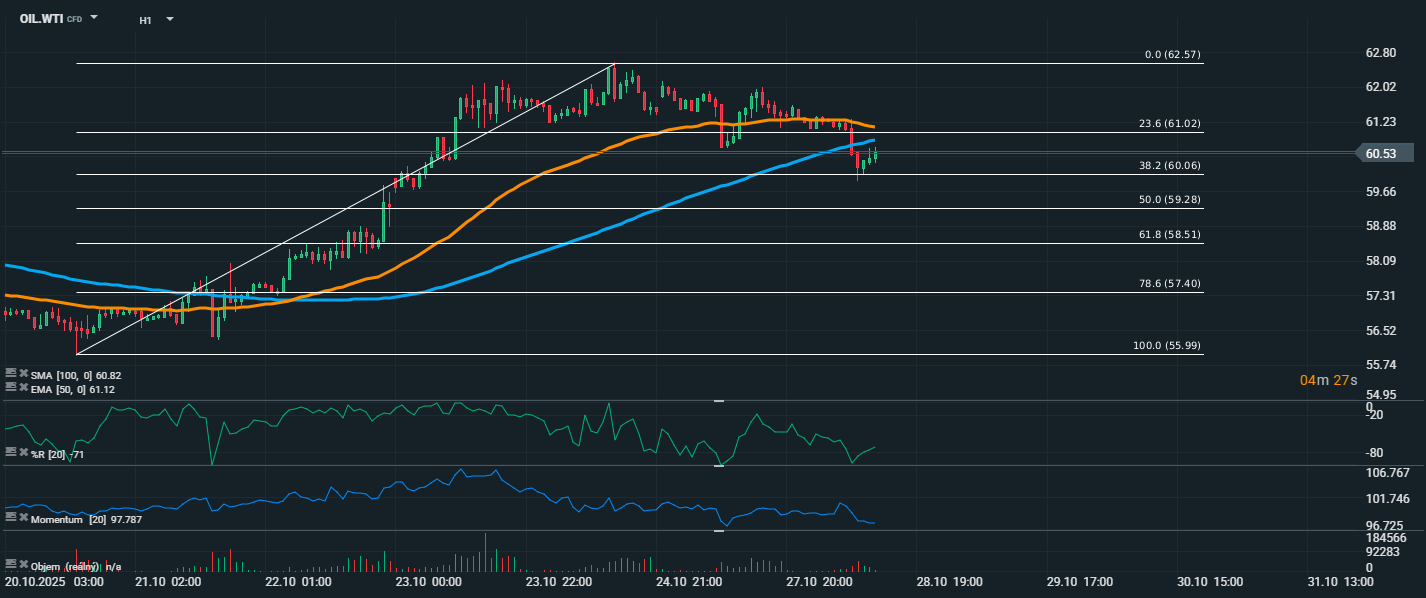Viewport: 1426px width, 598px height.
Task: Open settings icon for SMA indicator
Action: (x=11, y=374)
